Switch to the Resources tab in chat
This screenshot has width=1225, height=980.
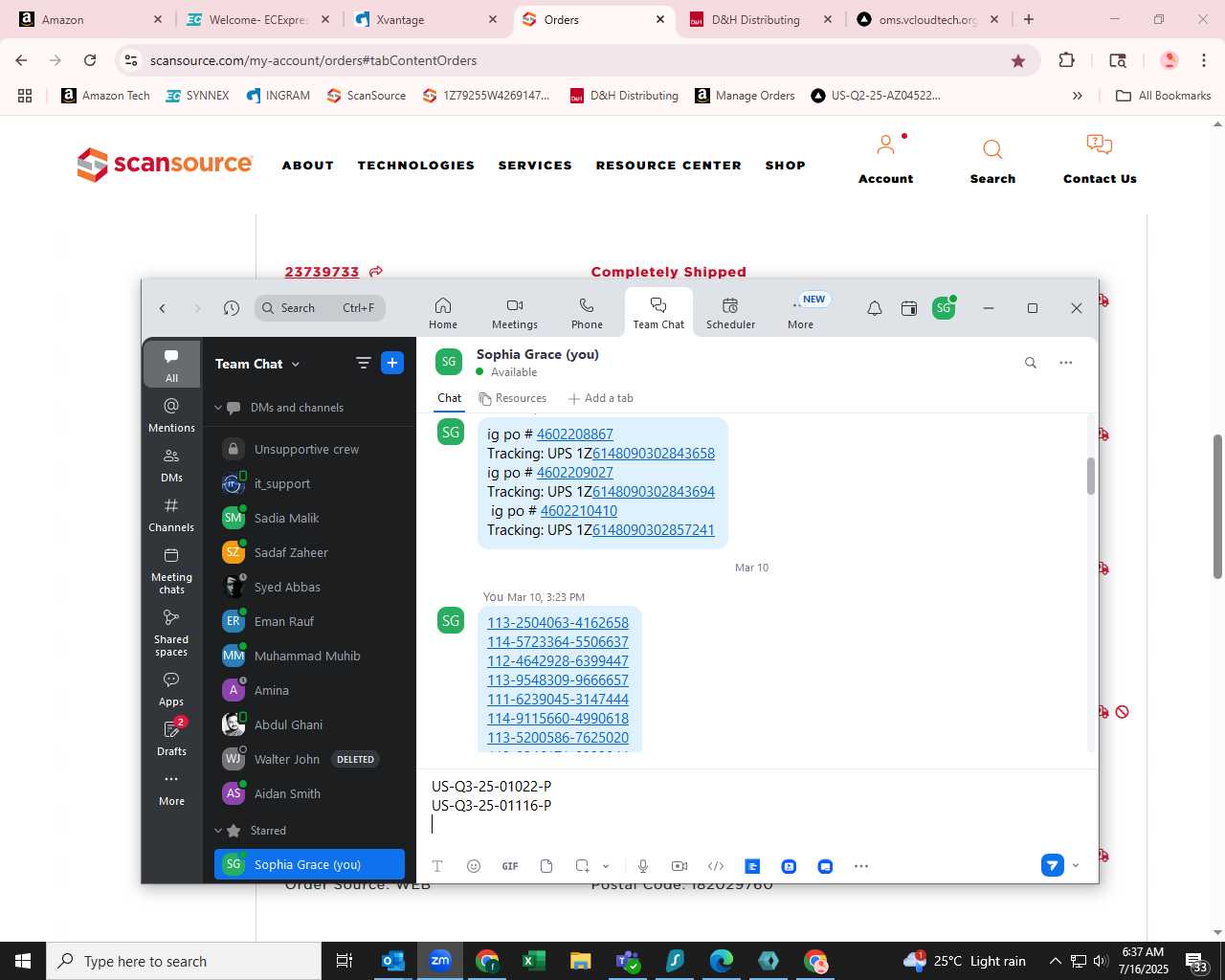point(513,398)
